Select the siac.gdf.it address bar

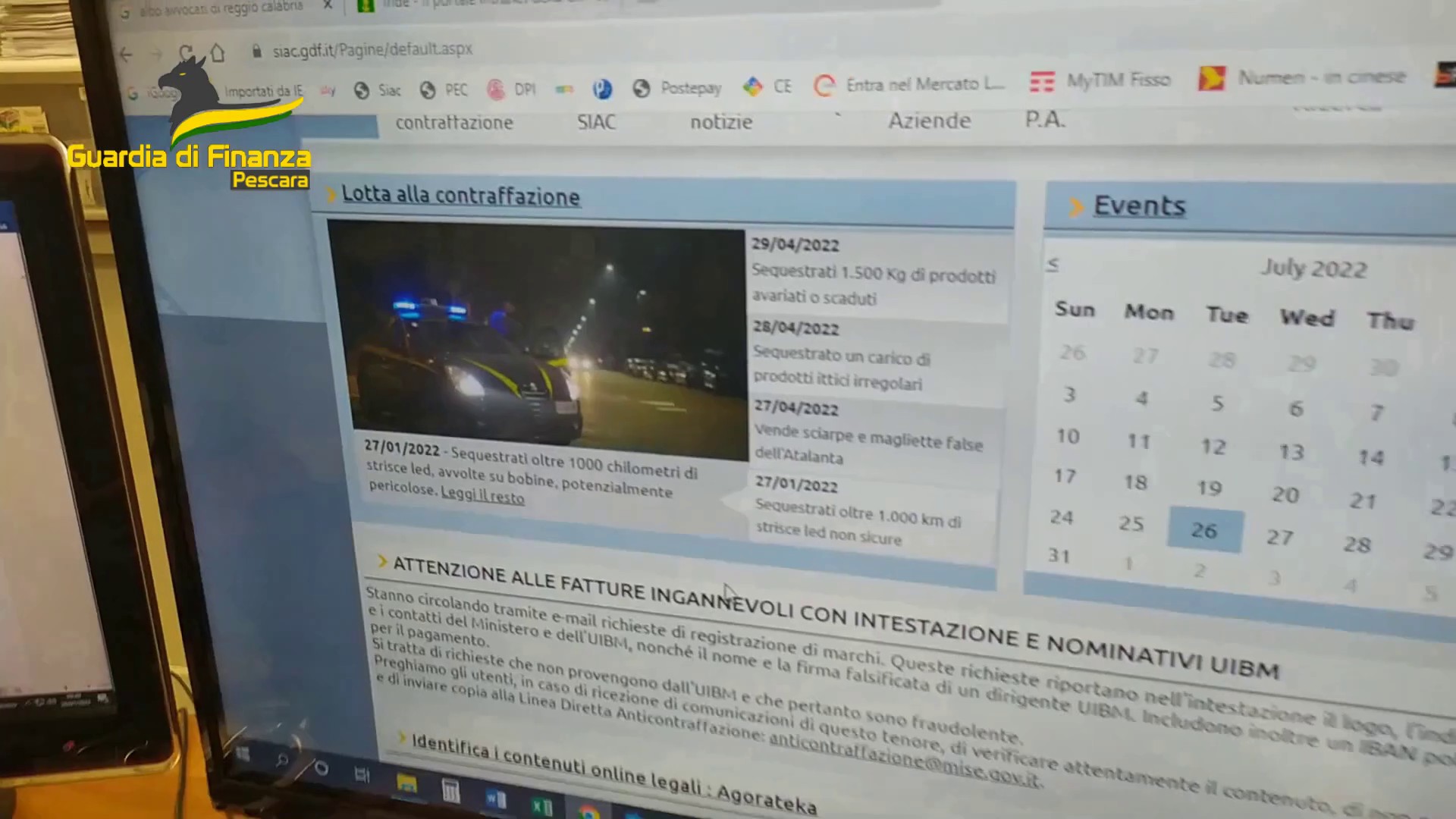372,50
